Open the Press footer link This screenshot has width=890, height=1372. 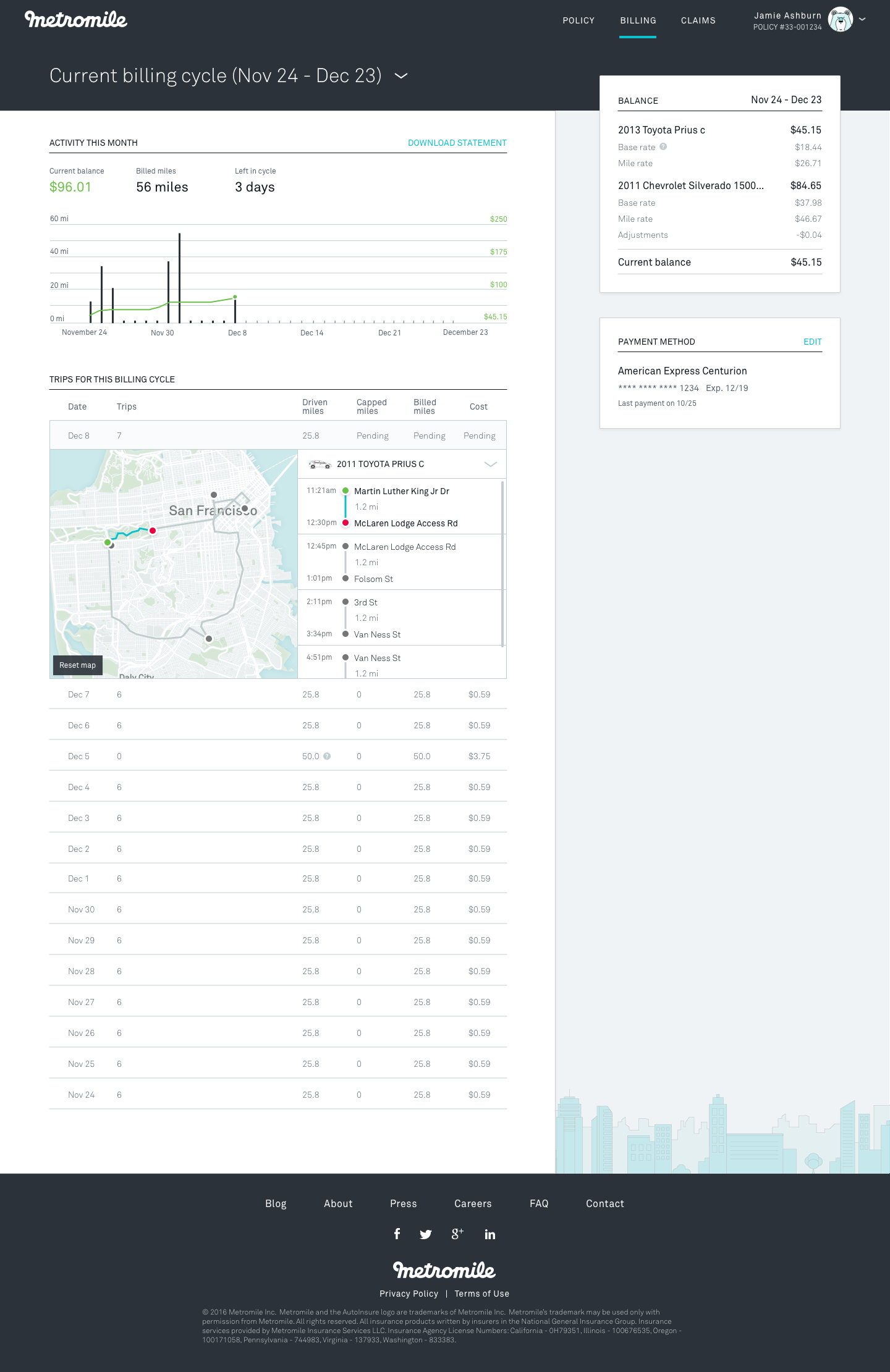[x=404, y=1203]
